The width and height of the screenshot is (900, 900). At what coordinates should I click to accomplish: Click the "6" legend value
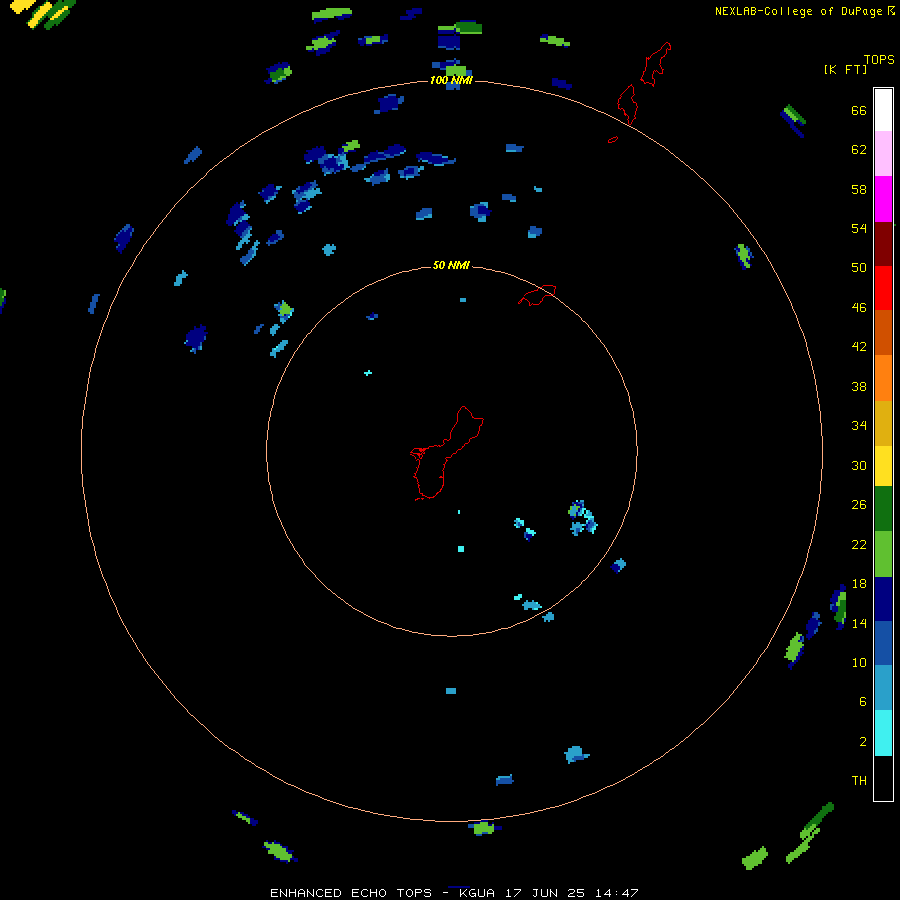point(862,702)
